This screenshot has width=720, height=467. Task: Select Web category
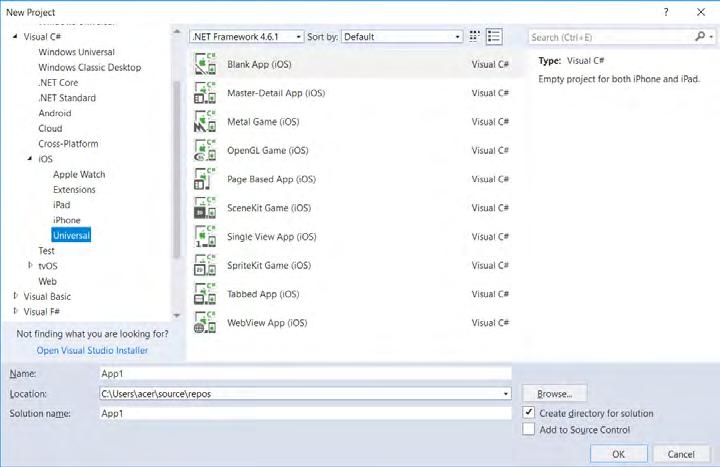point(47,281)
